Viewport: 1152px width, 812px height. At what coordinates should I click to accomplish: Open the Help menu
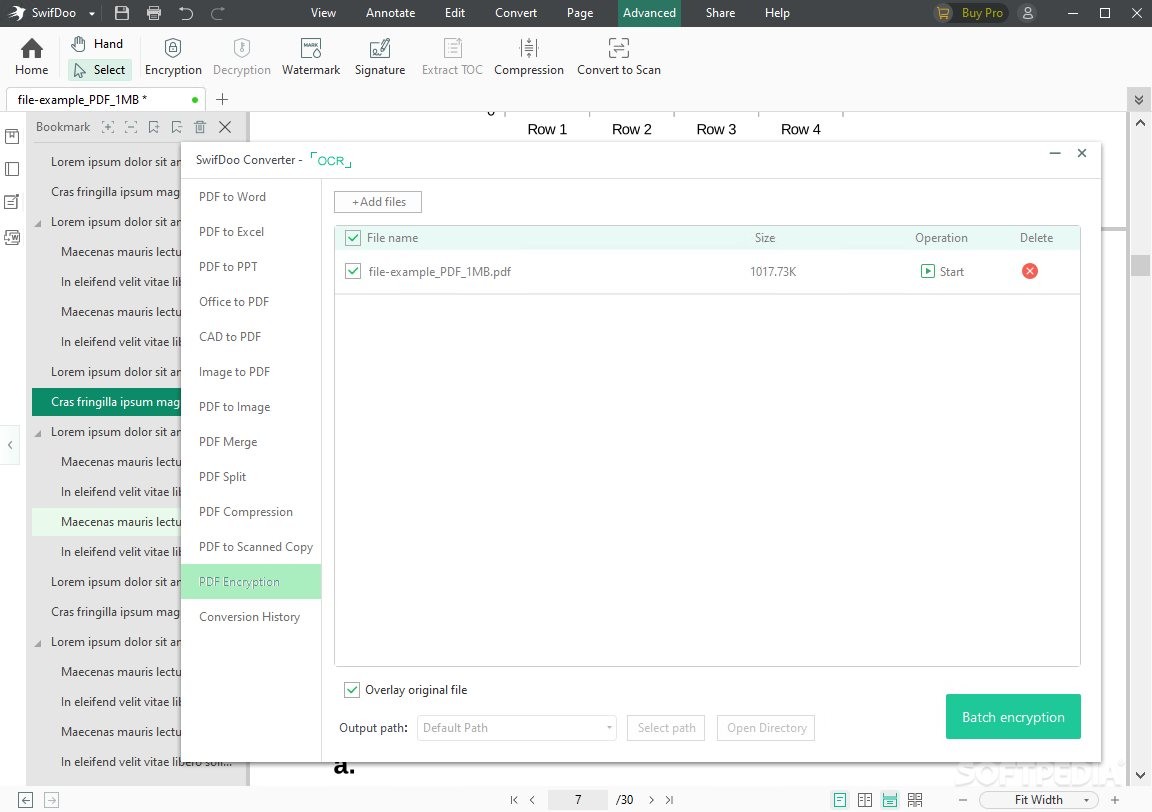click(777, 13)
